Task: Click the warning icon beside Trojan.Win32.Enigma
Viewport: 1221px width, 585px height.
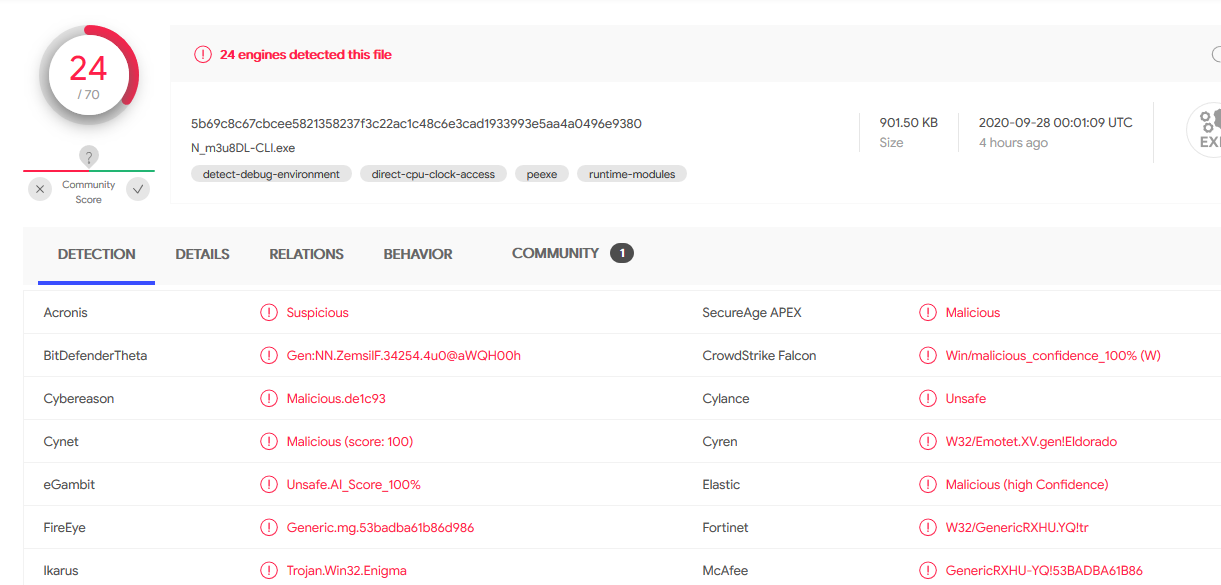Action: (269, 571)
